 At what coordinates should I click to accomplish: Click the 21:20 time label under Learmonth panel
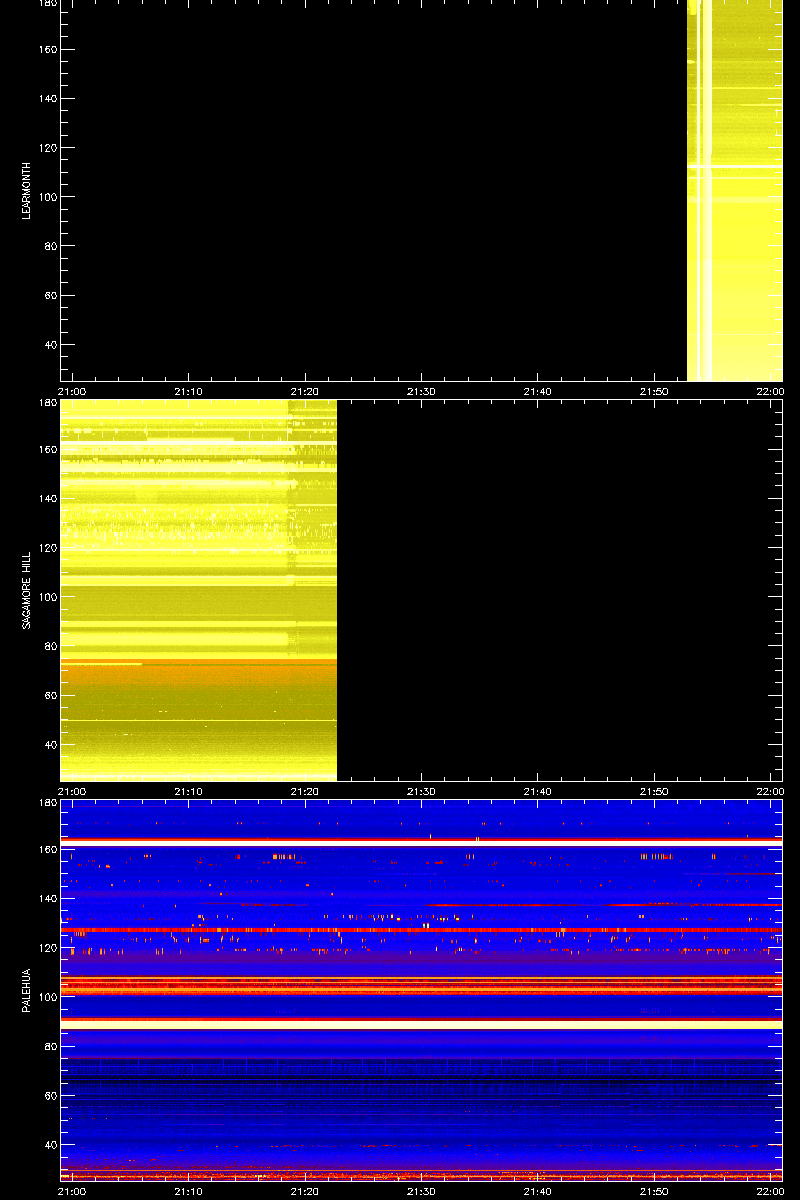coord(304,391)
